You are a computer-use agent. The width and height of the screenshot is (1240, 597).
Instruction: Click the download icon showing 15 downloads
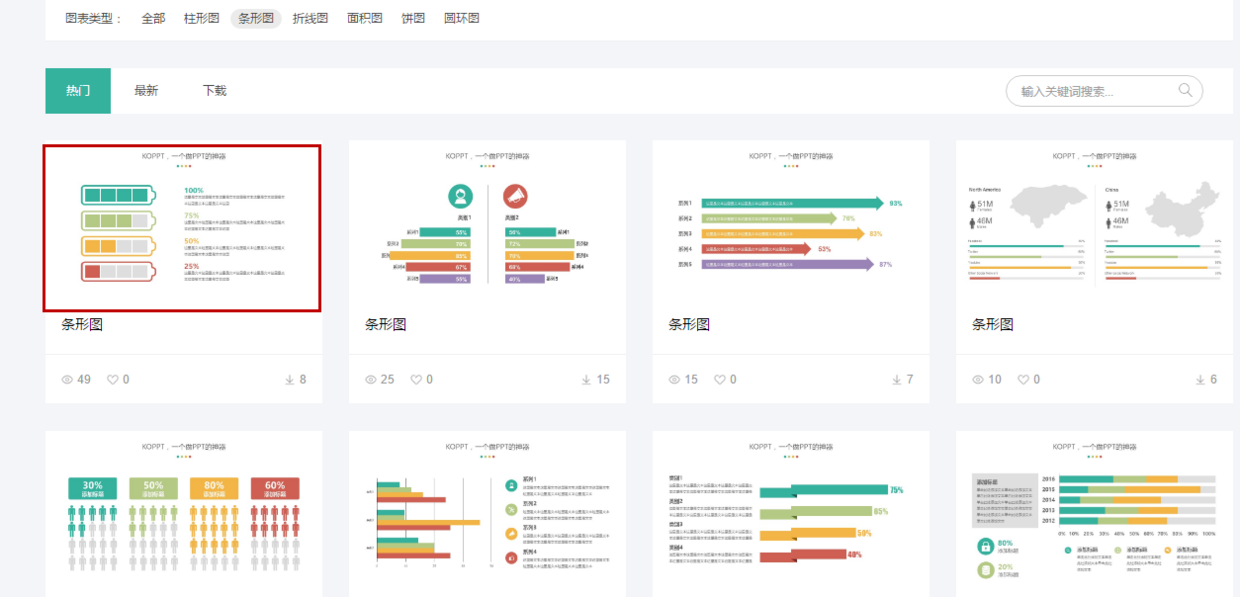point(586,380)
